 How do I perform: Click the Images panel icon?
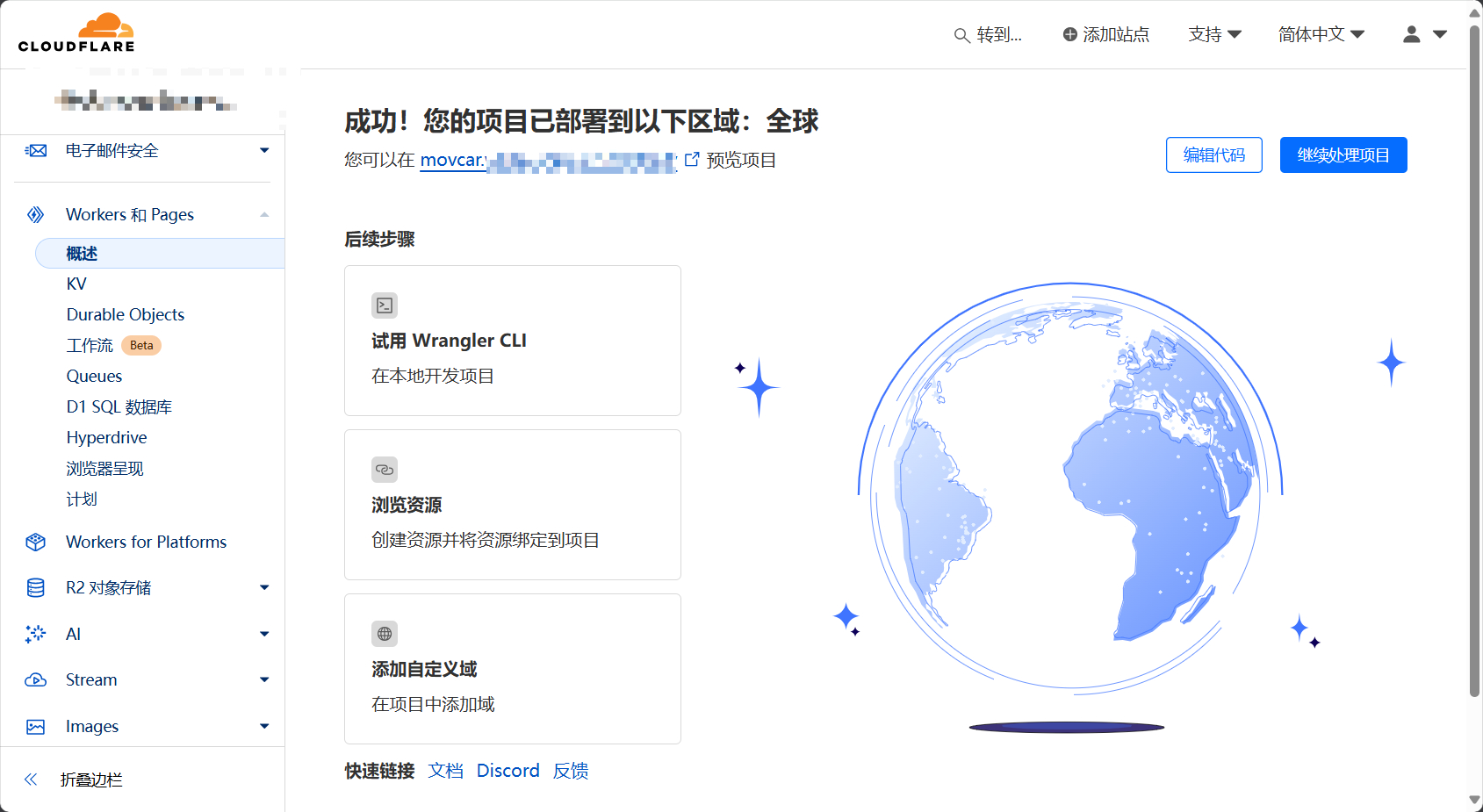coord(35,726)
